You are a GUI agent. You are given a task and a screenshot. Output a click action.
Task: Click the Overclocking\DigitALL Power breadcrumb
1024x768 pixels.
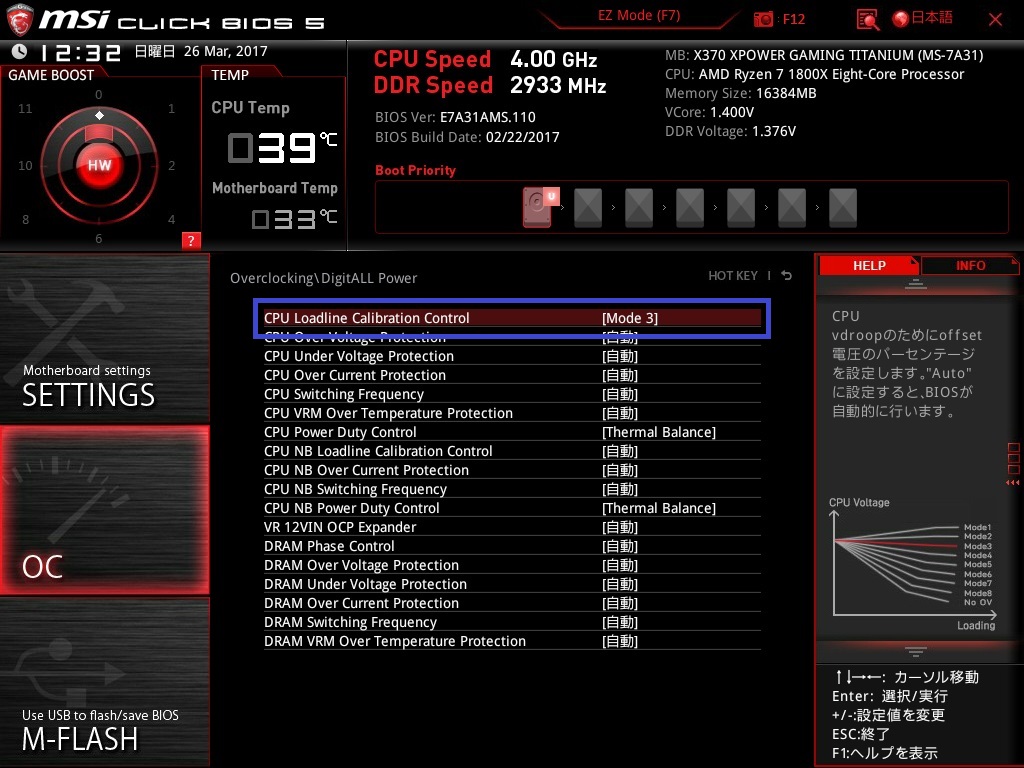pos(323,278)
